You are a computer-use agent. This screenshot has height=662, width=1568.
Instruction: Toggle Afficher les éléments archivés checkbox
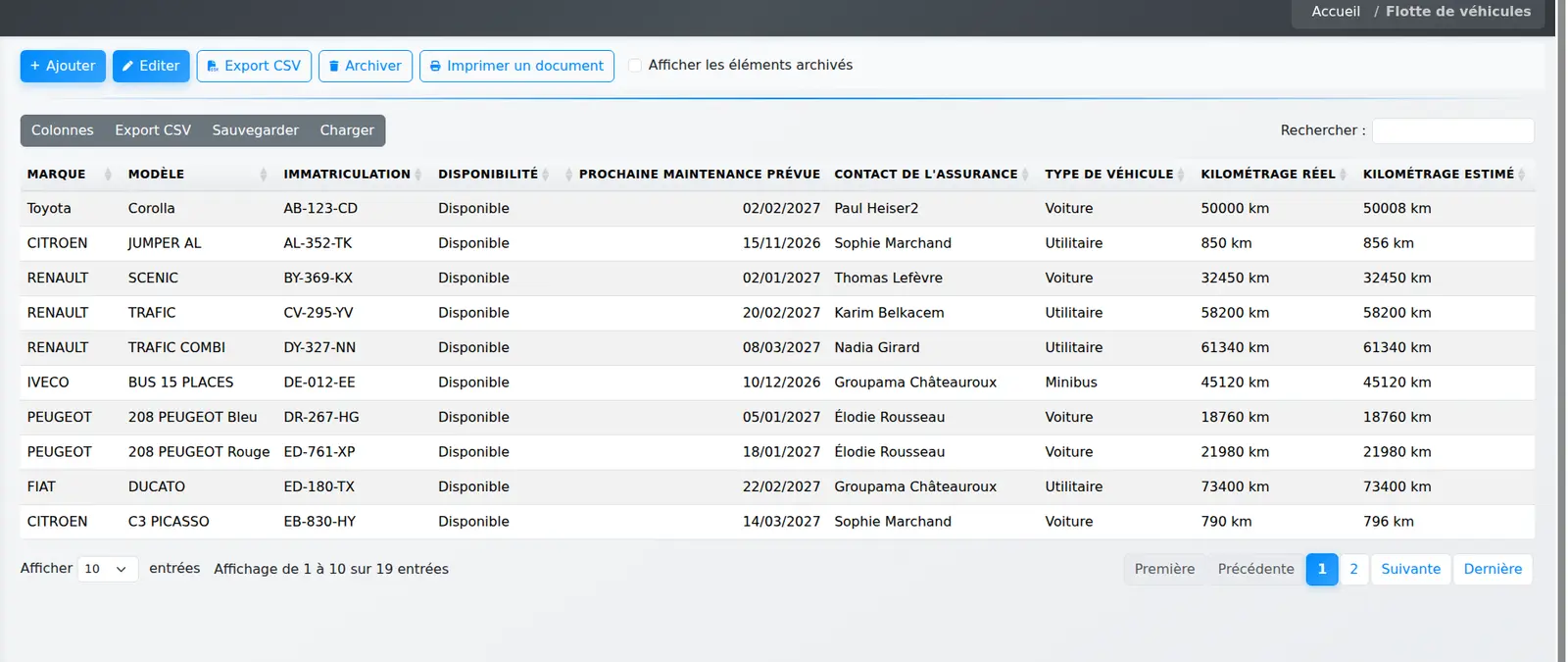[635, 65]
